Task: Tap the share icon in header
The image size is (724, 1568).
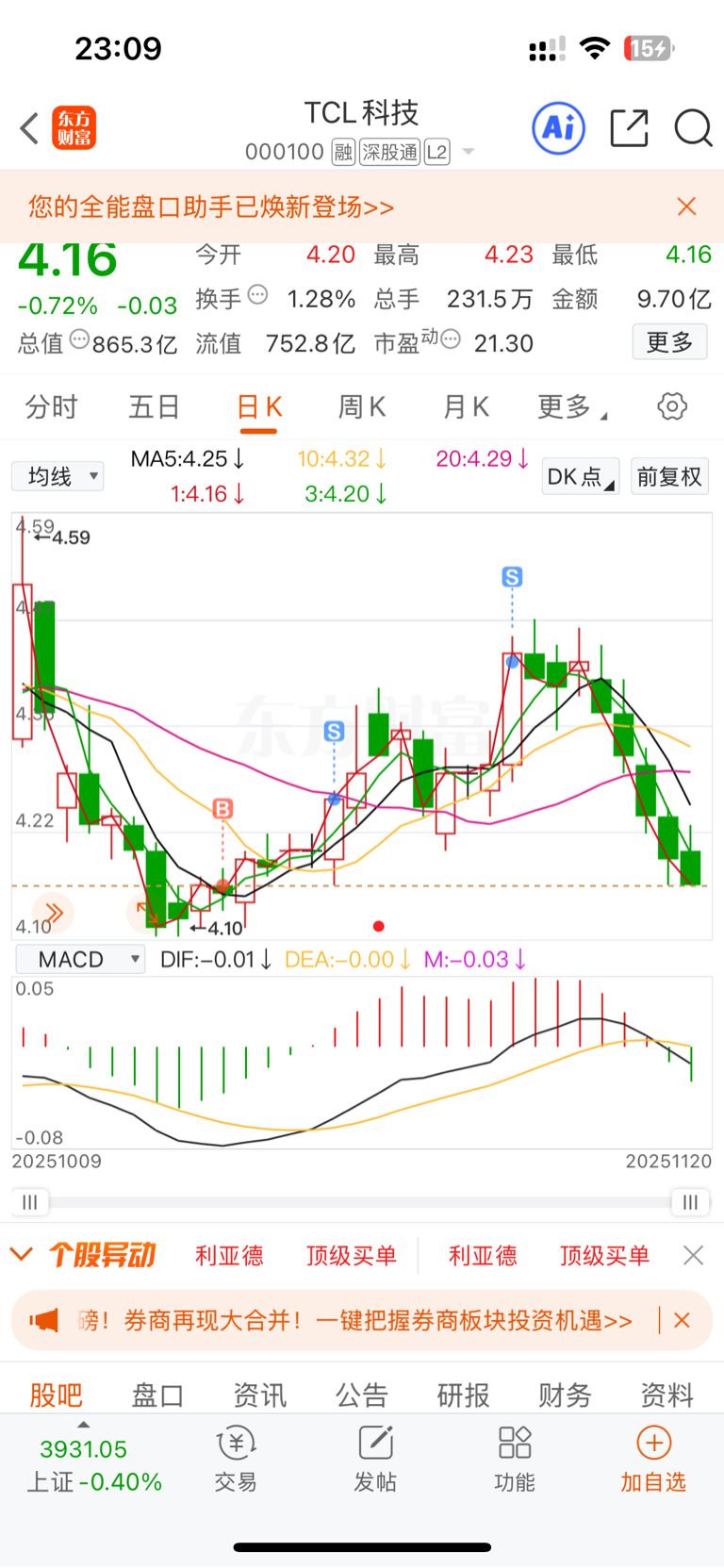Action: (629, 128)
